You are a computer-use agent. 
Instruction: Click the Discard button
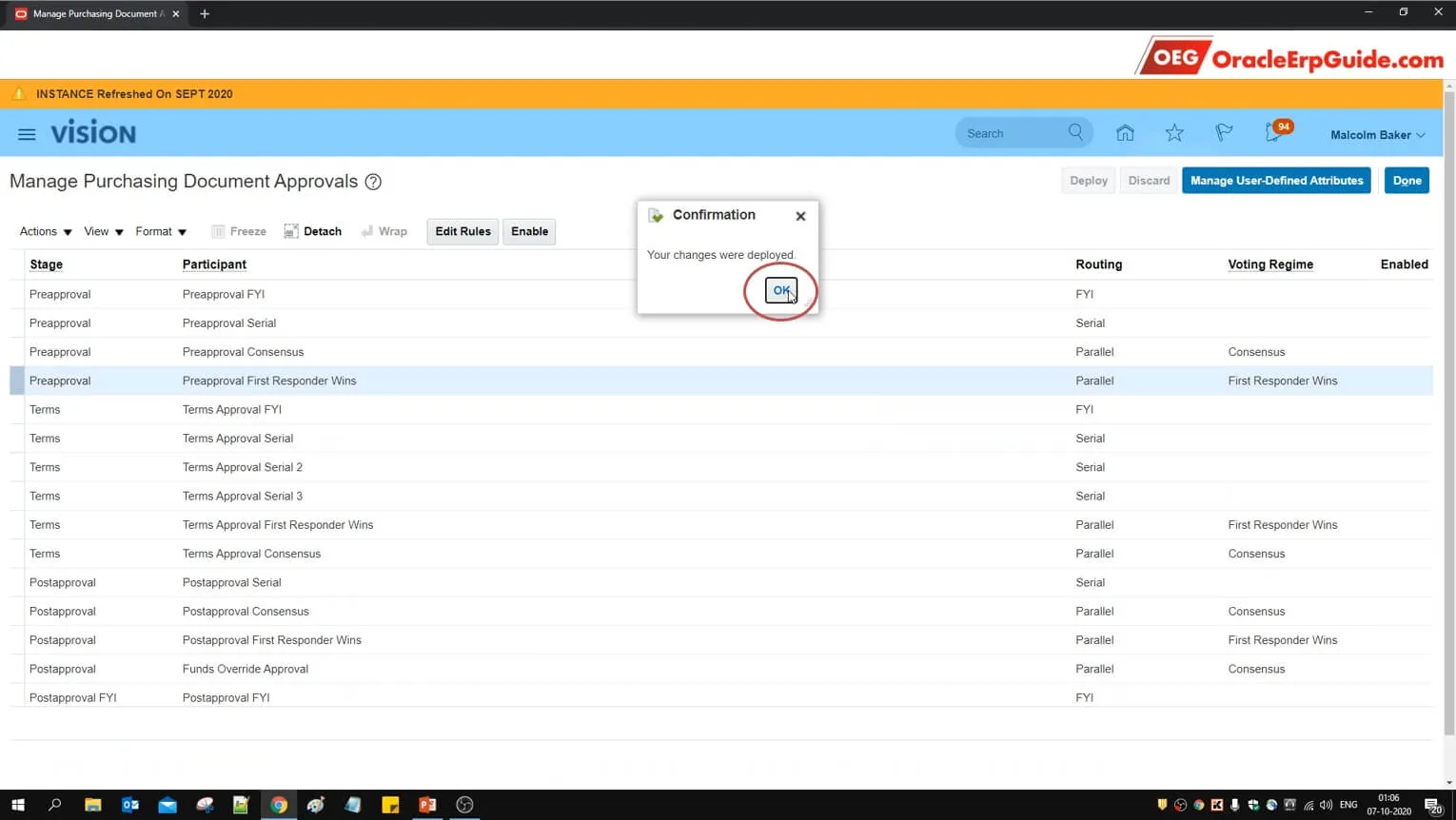pos(1149,181)
